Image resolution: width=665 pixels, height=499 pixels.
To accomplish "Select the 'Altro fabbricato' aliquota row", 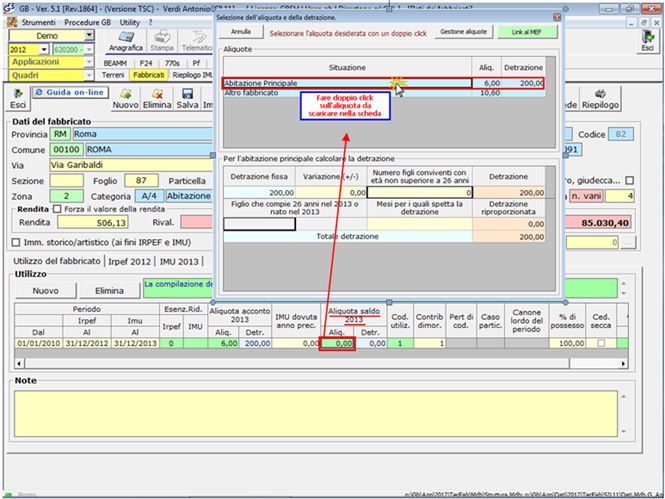I will [384, 93].
